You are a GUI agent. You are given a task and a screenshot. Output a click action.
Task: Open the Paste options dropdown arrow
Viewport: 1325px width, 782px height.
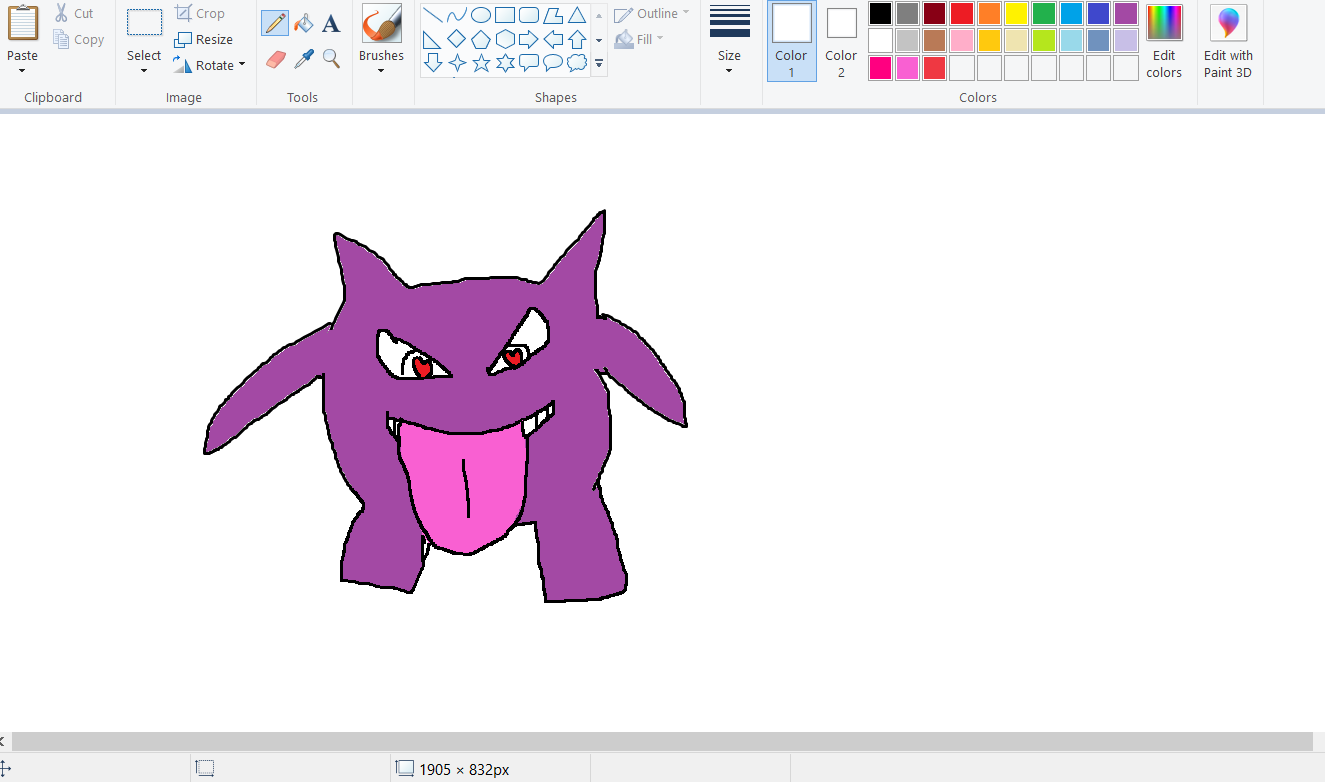tap(22, 70)
